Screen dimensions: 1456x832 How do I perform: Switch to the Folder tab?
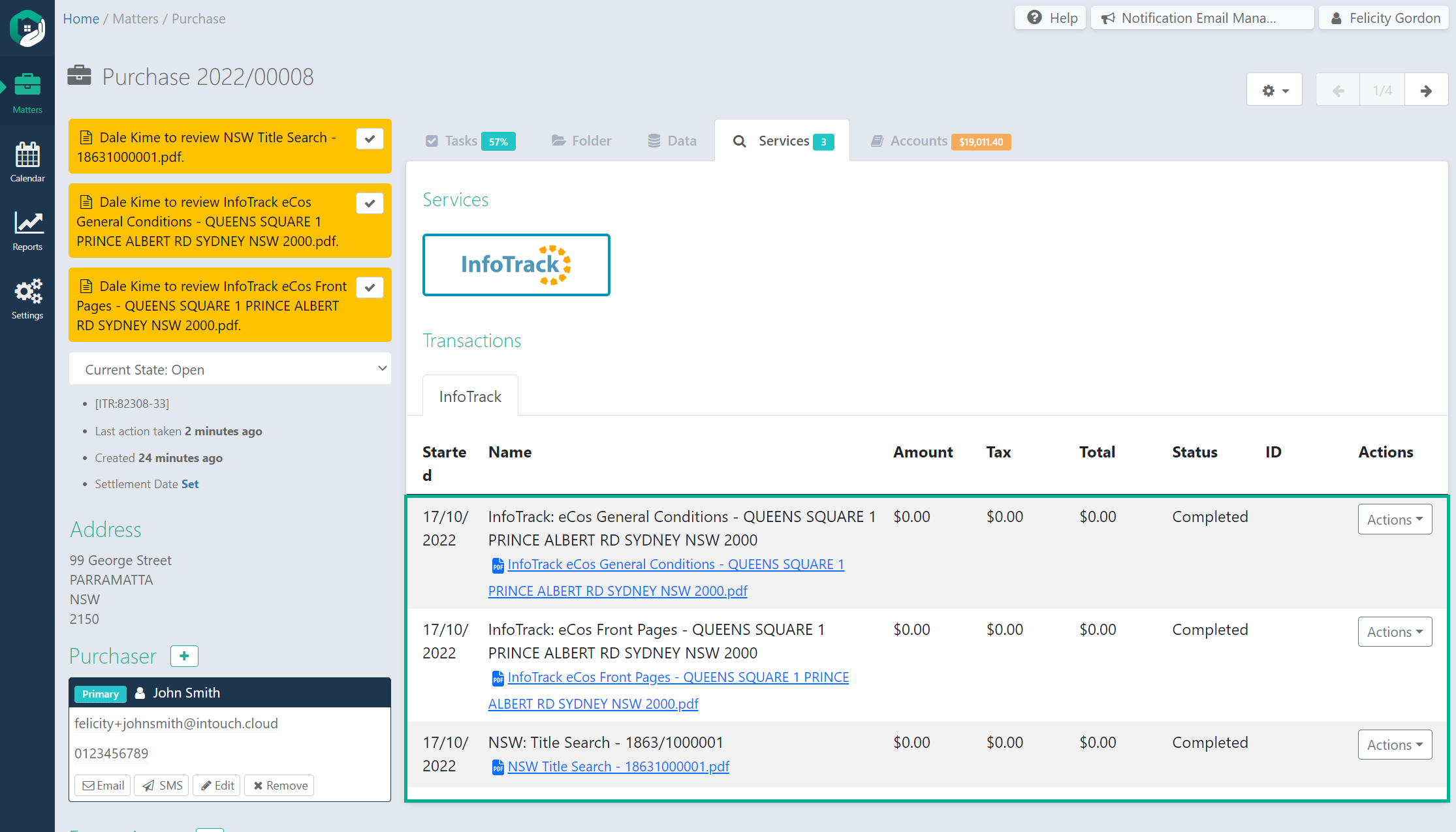tap(581, 141)
